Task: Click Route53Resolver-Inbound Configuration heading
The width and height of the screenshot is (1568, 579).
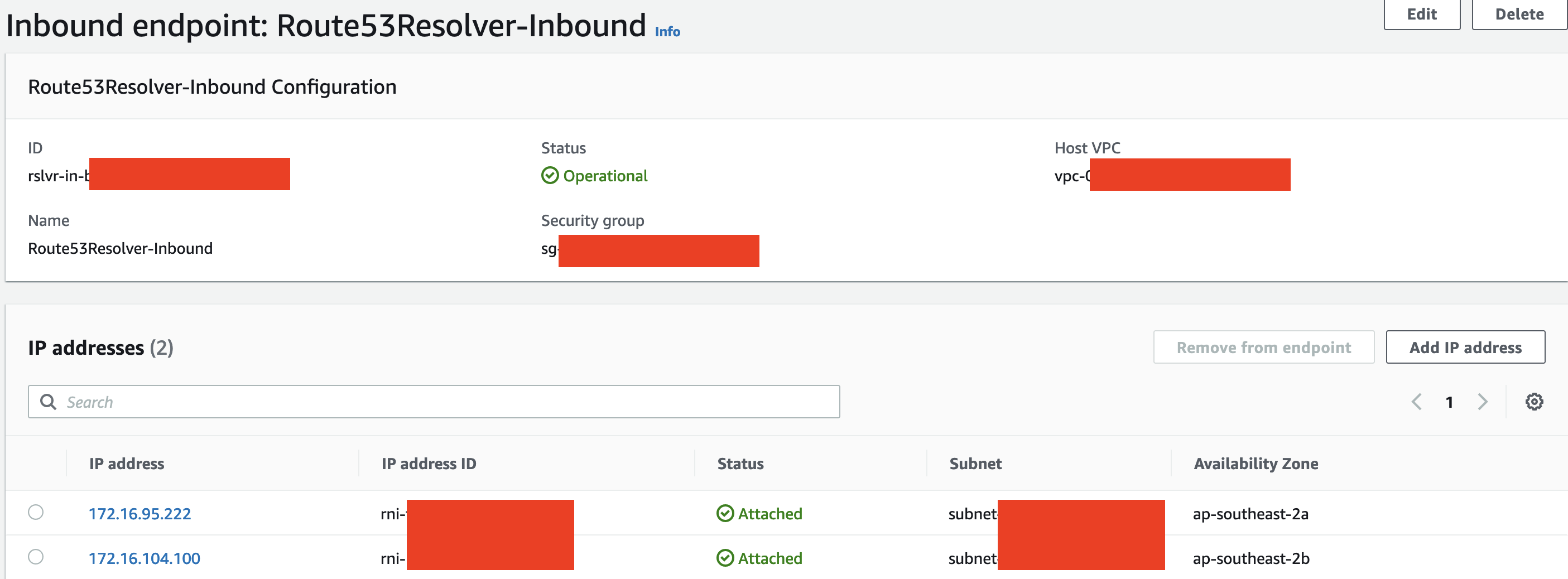Action: pyautogui.click(x=212, y=86)
